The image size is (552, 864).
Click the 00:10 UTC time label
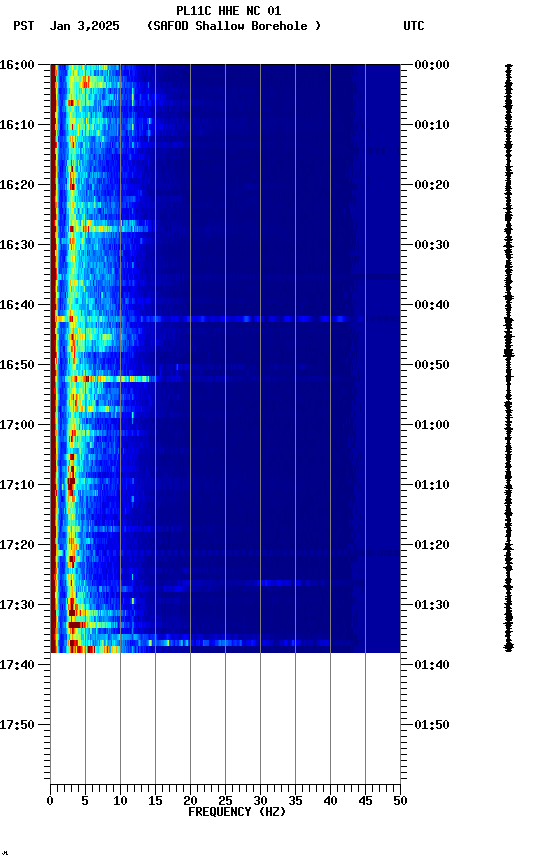(x=432, y=125)
